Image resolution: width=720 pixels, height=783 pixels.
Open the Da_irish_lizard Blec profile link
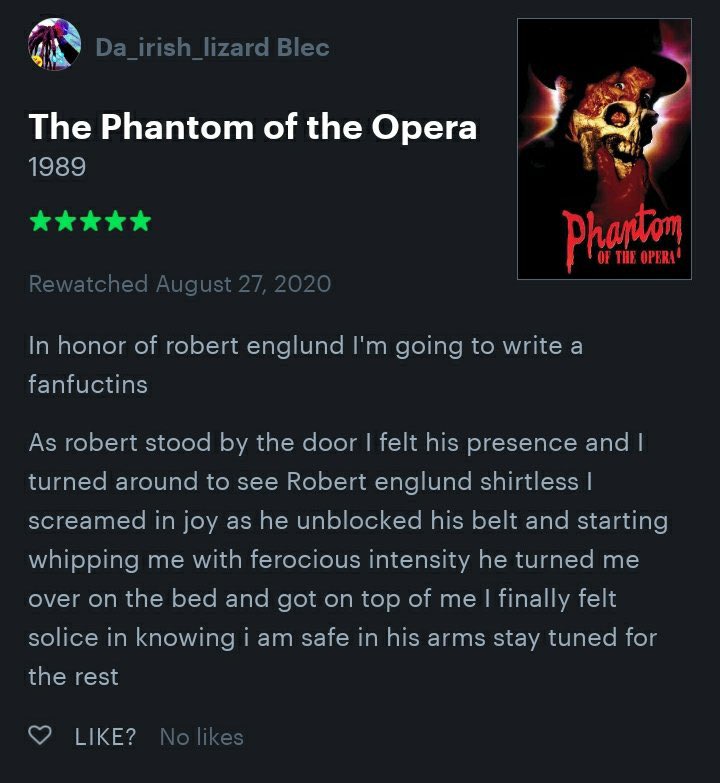click(x=212, y=47)
